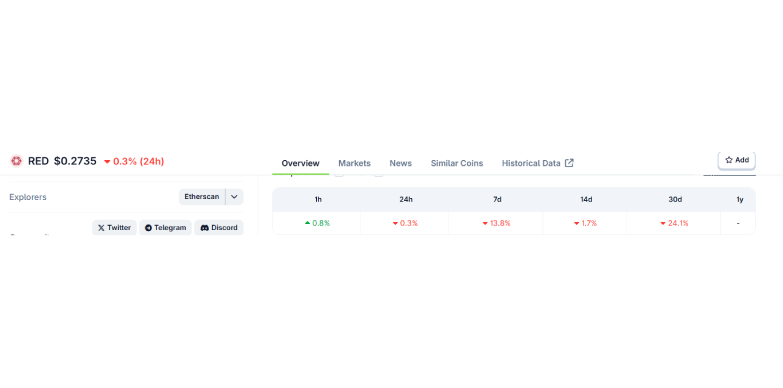
Task: Open the Twitter community link
Action: coord(114,228)
